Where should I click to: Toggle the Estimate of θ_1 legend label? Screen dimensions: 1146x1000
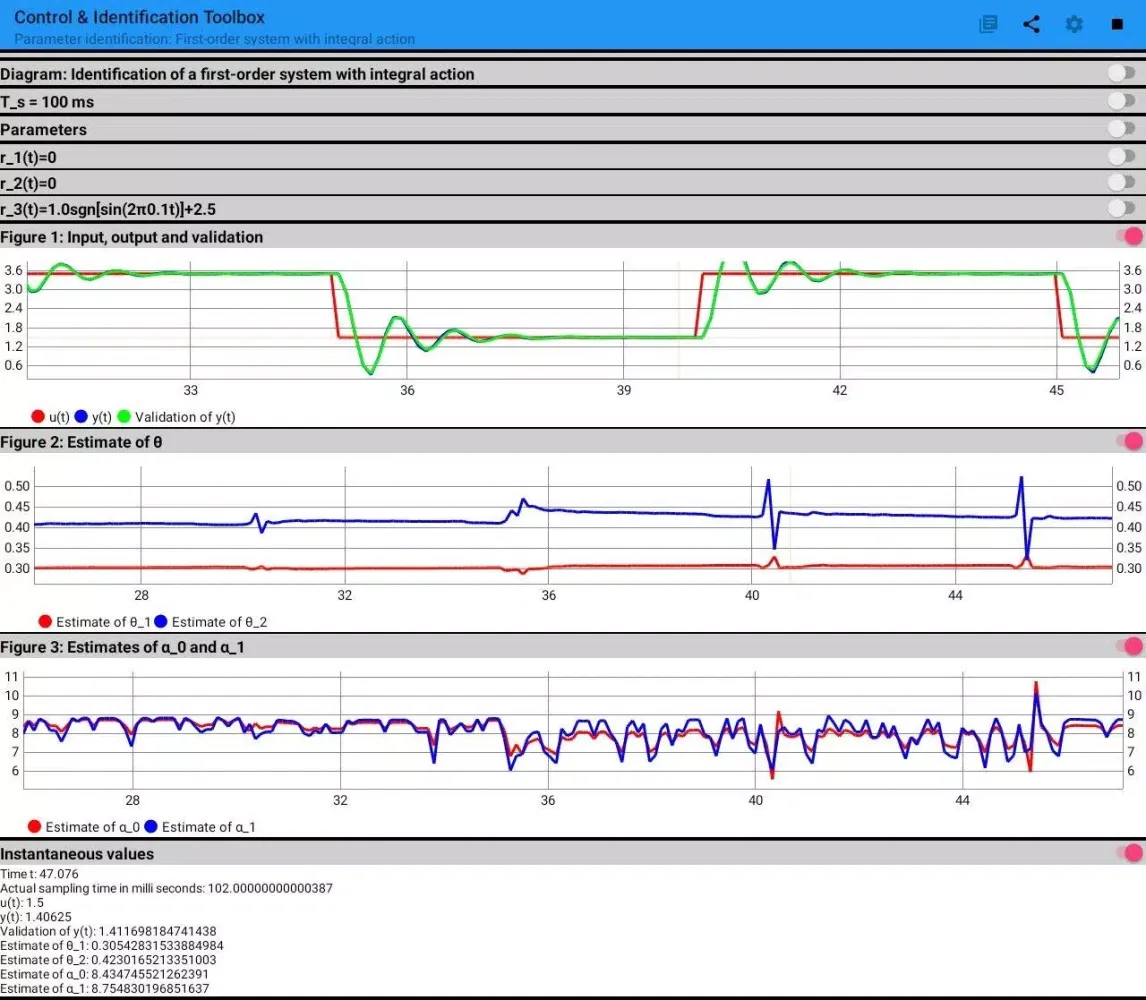[103, 622]
